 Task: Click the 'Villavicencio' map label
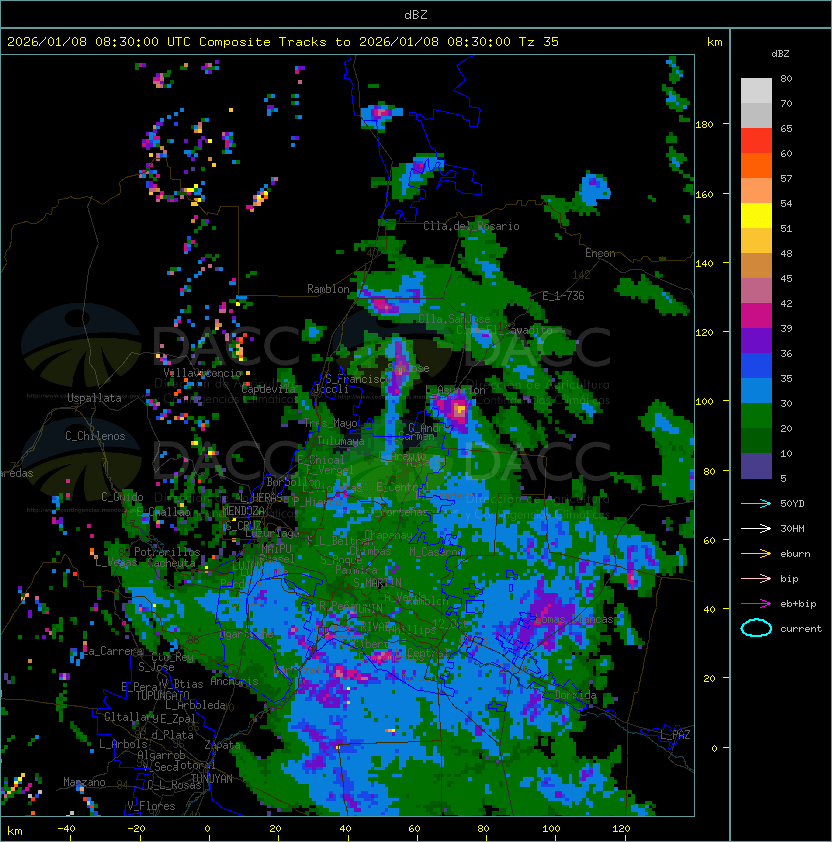203,373
